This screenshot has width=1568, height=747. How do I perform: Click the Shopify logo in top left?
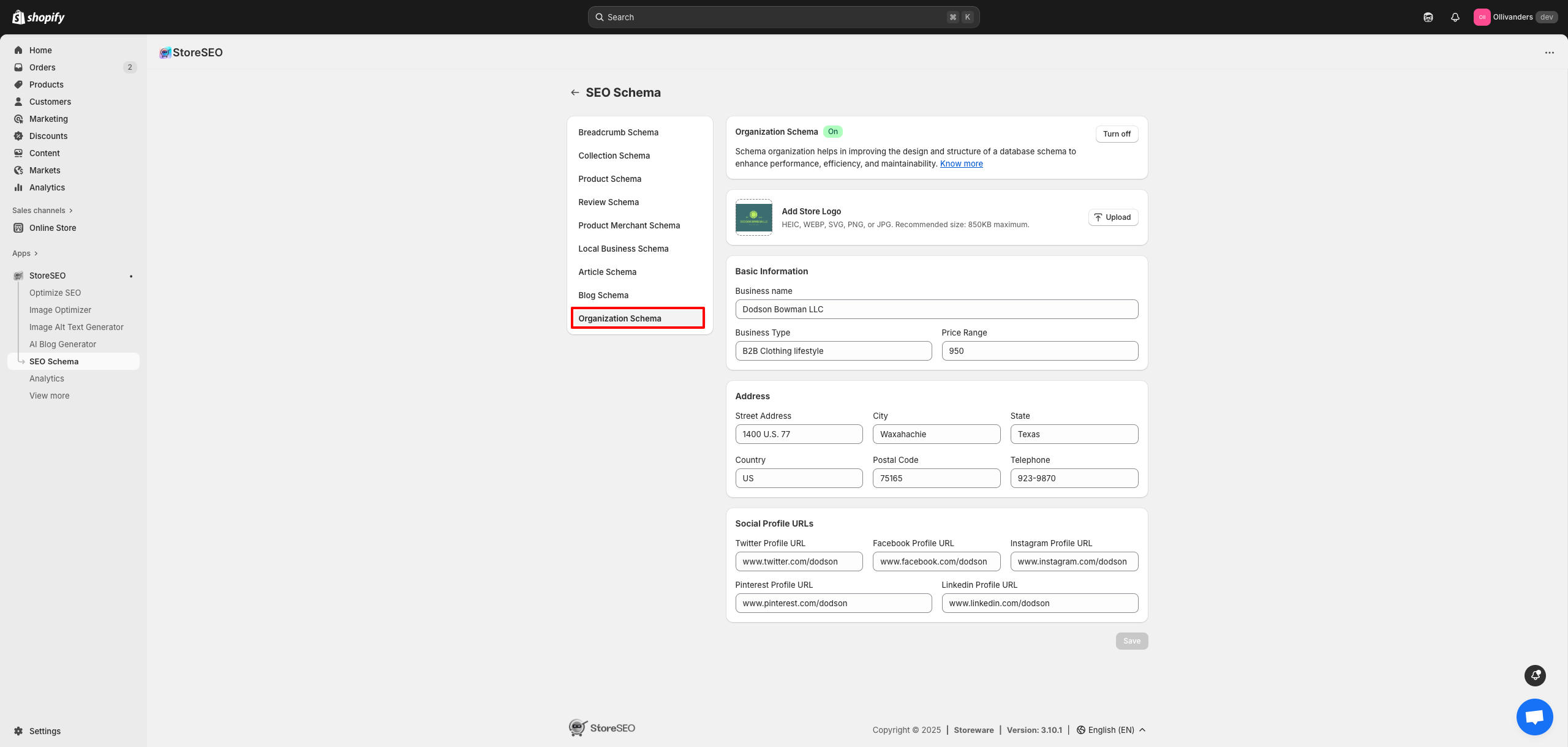click(38, 17)
